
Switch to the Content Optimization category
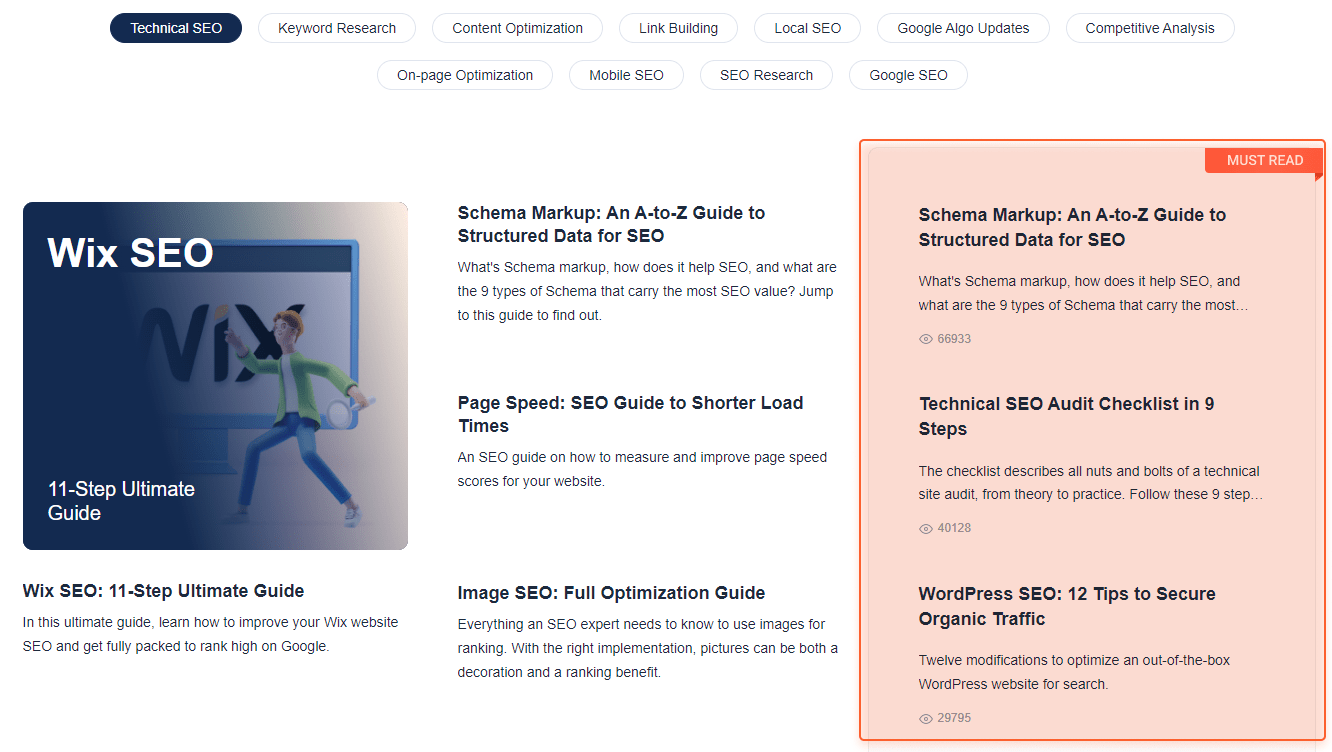[x=517, y=28]
